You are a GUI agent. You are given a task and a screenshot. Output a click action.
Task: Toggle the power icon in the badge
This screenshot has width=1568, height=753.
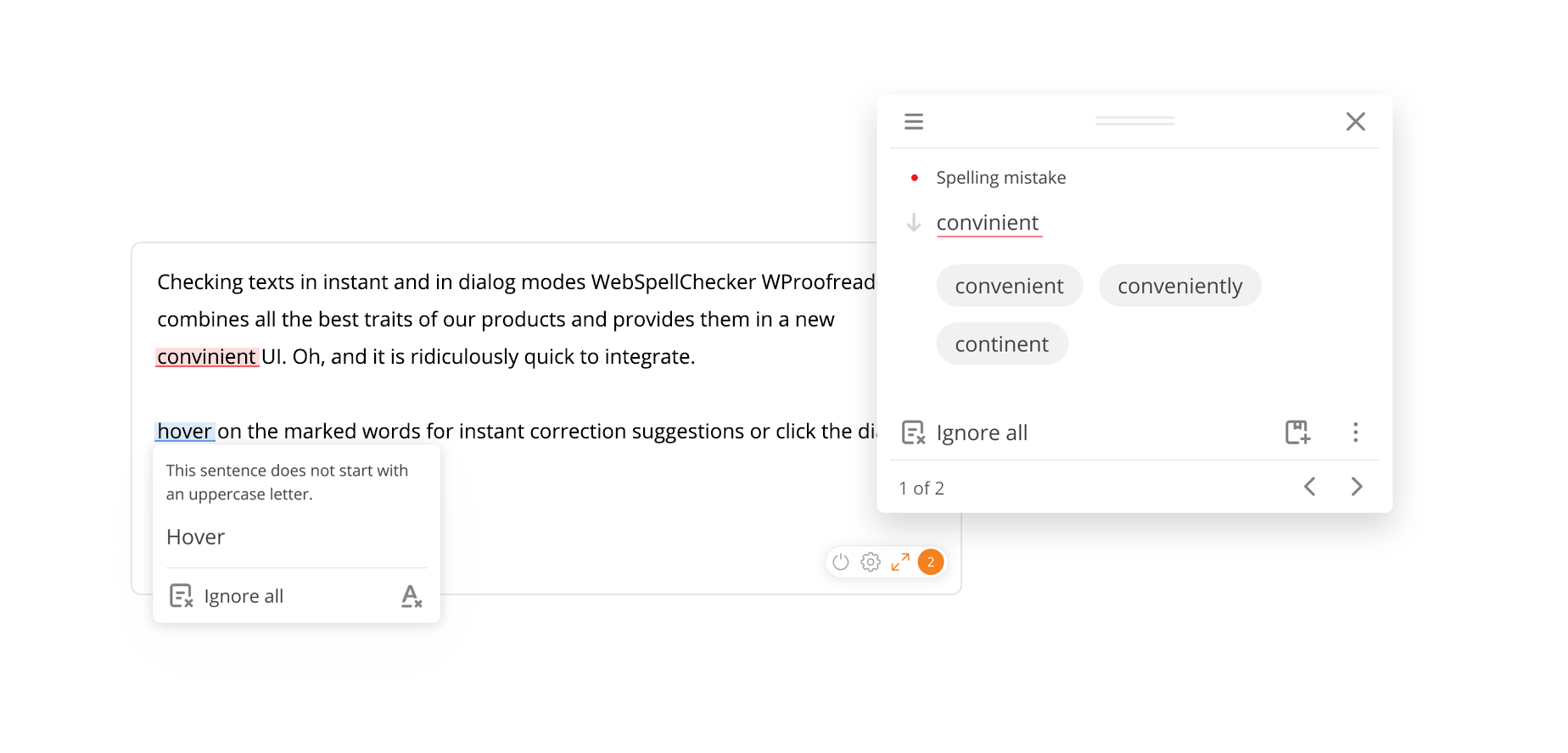(x=841, y=561)
